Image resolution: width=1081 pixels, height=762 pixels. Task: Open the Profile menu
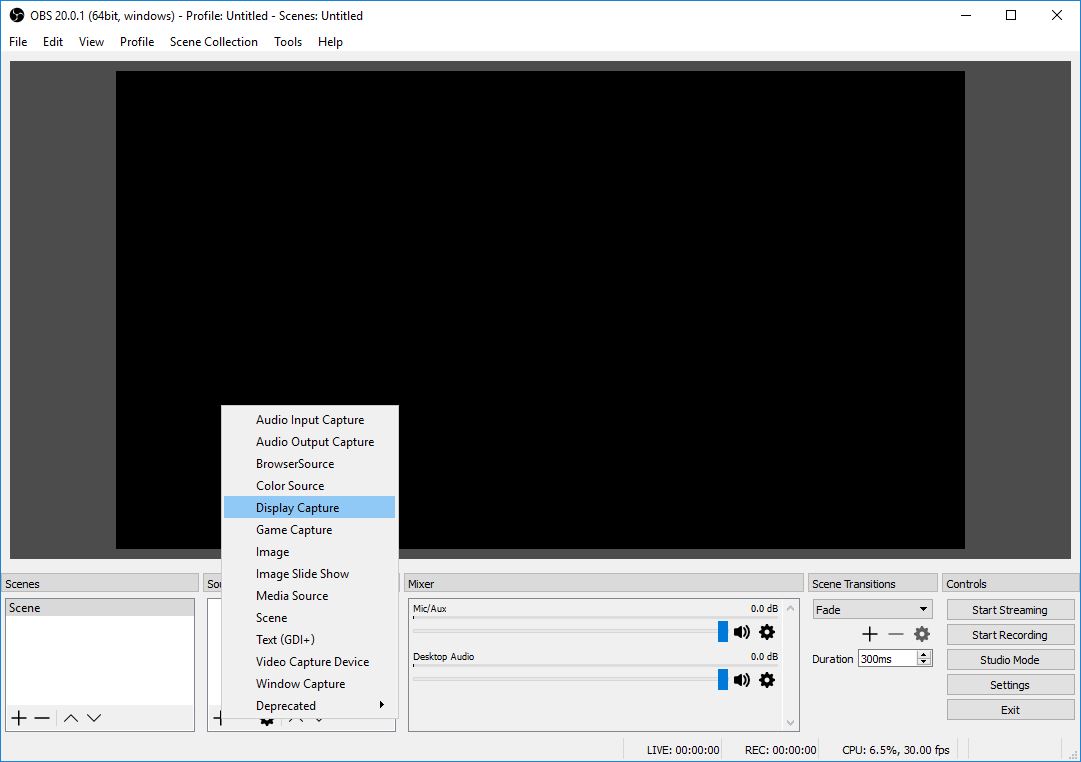pyautogui.click(x=137, y=41)
